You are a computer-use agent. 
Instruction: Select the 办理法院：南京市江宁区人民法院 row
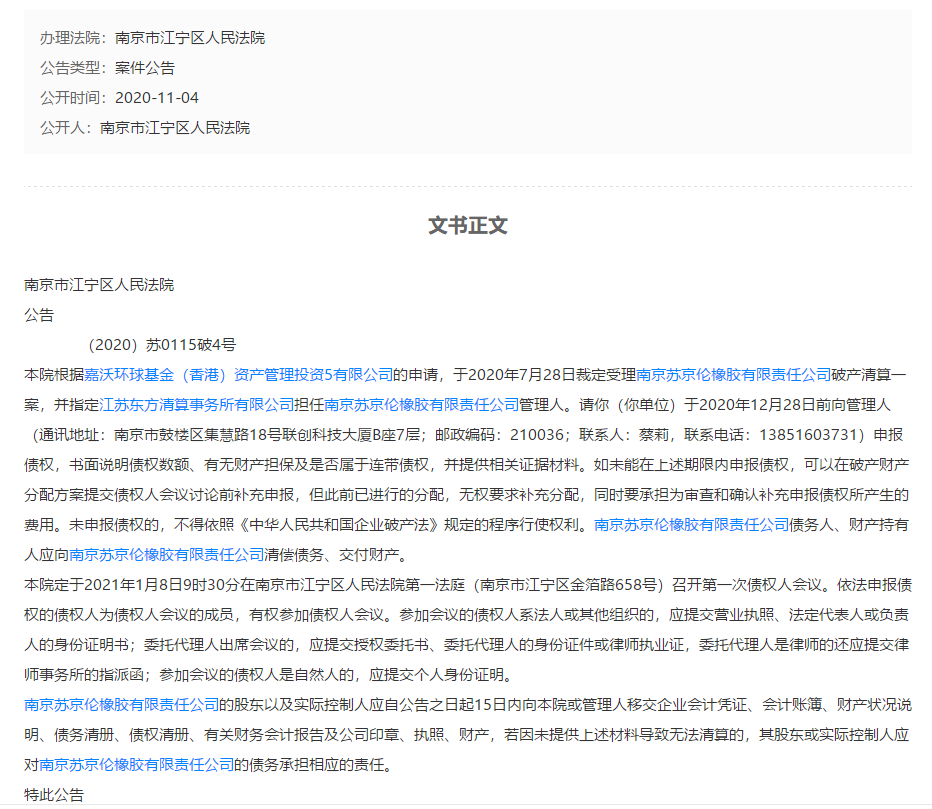[x=152, y=38]
